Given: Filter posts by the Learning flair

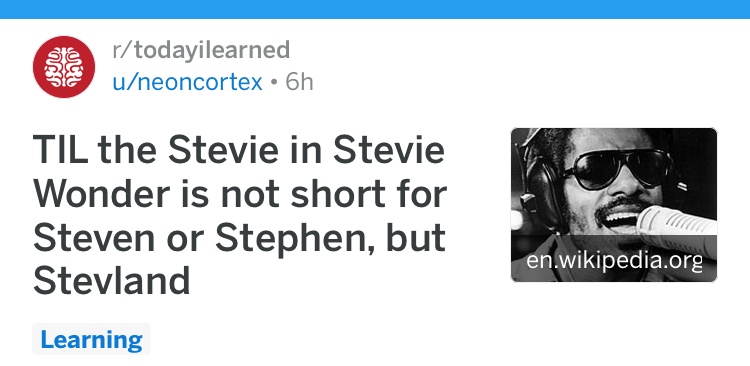Looking at the screenshot, I should (x=91, y=339).
